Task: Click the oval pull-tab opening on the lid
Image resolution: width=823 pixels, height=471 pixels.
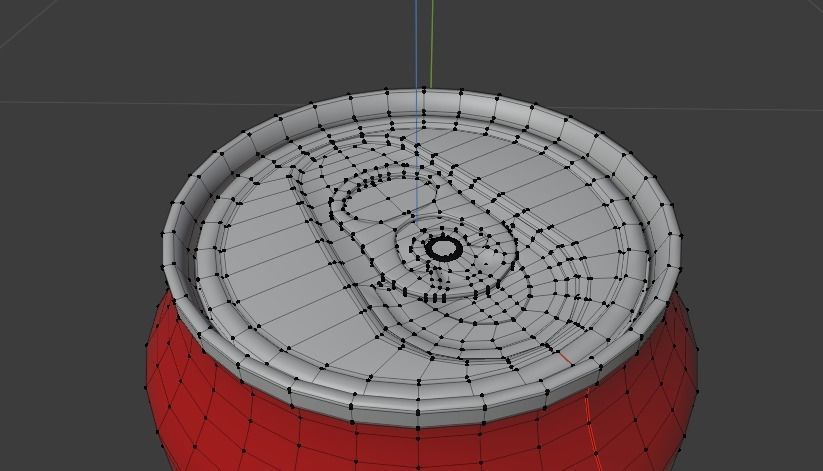Action: pyautogui.click(x=391, y=200)
